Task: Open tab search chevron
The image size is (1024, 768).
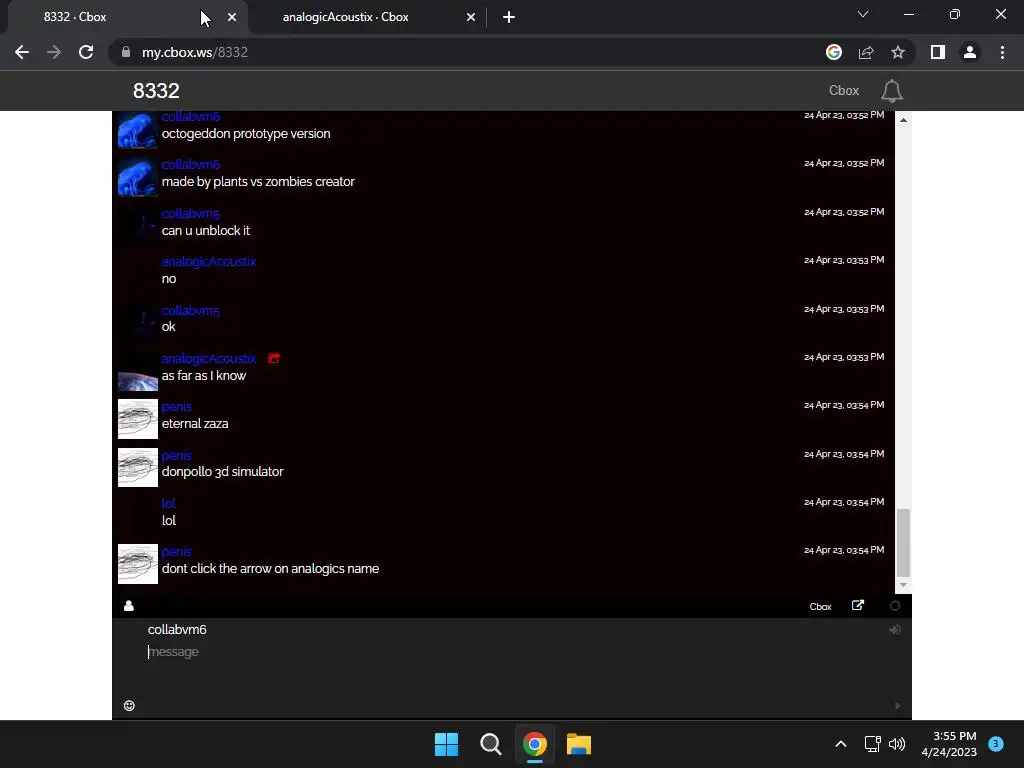Action: tap(863, 14)
